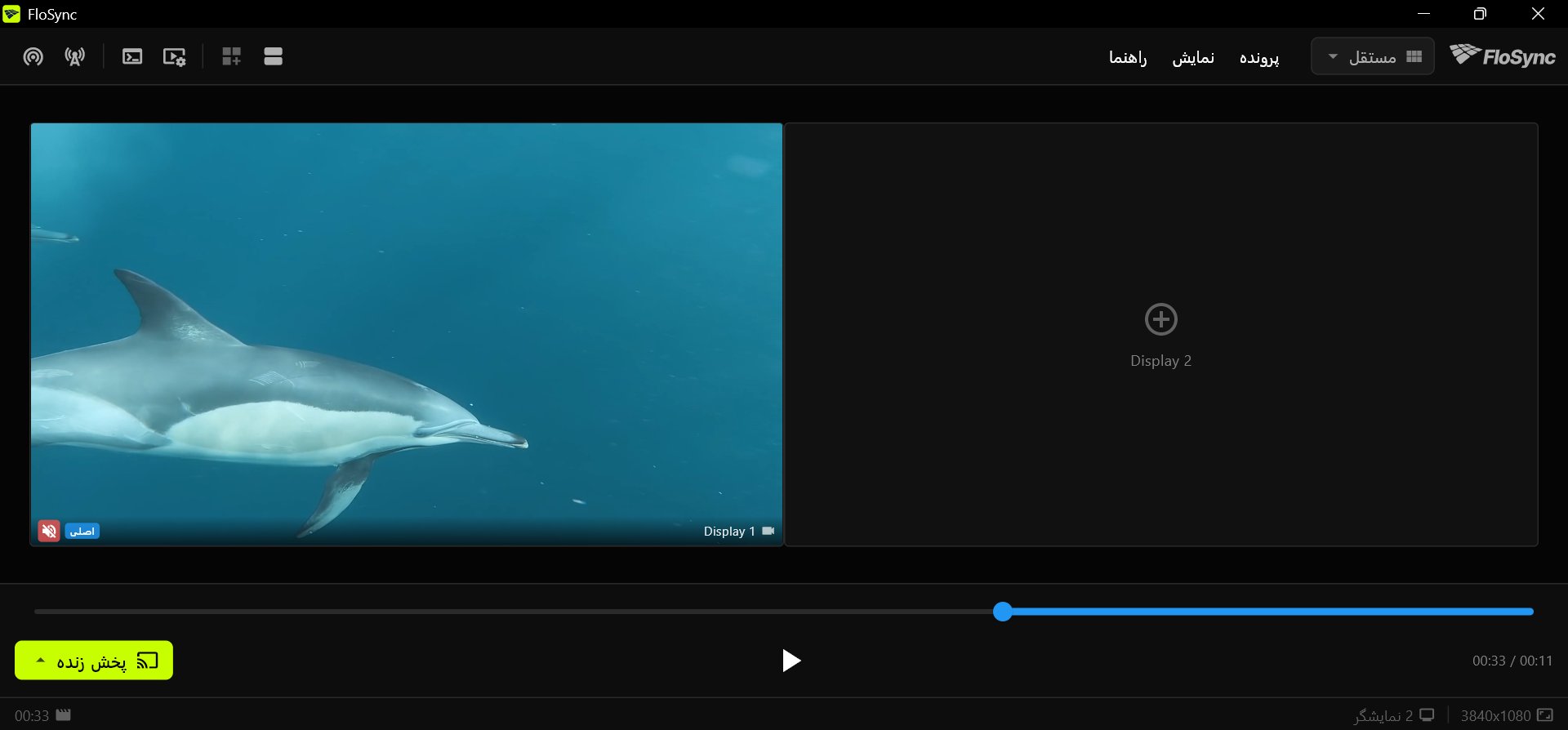This screenshot has height=730, width=1568.
Task: Click the FloSync logo at top right
Action: point(1502,56)
